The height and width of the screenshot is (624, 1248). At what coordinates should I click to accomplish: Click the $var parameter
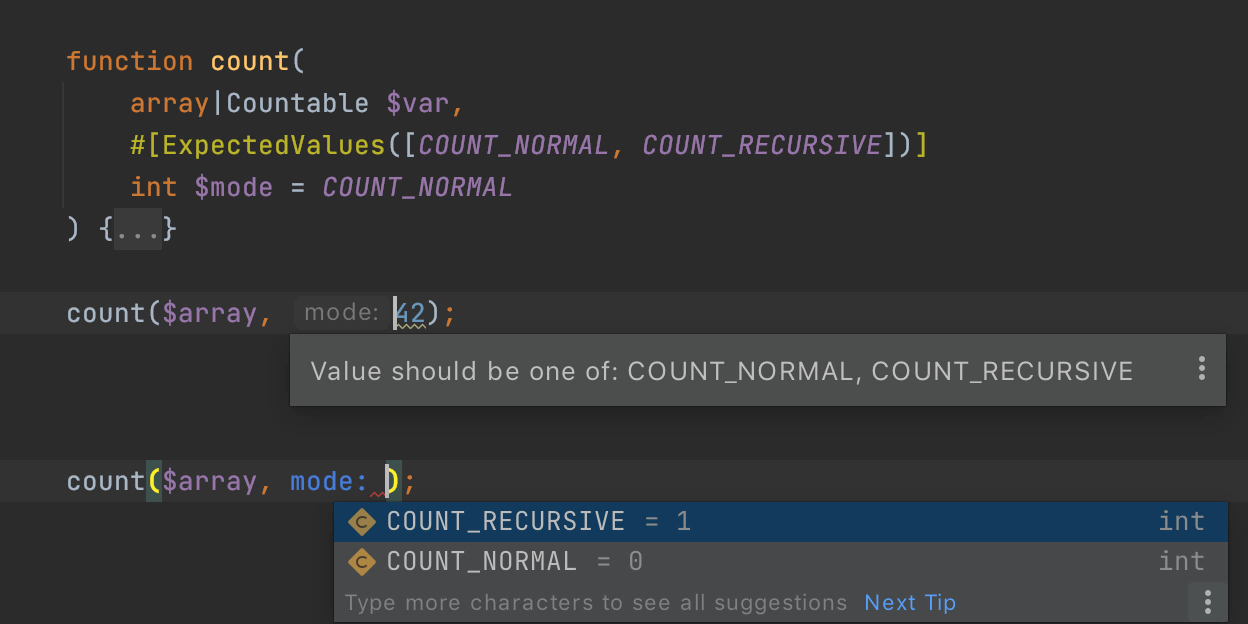pyautogui.click(x=419, y=104)
